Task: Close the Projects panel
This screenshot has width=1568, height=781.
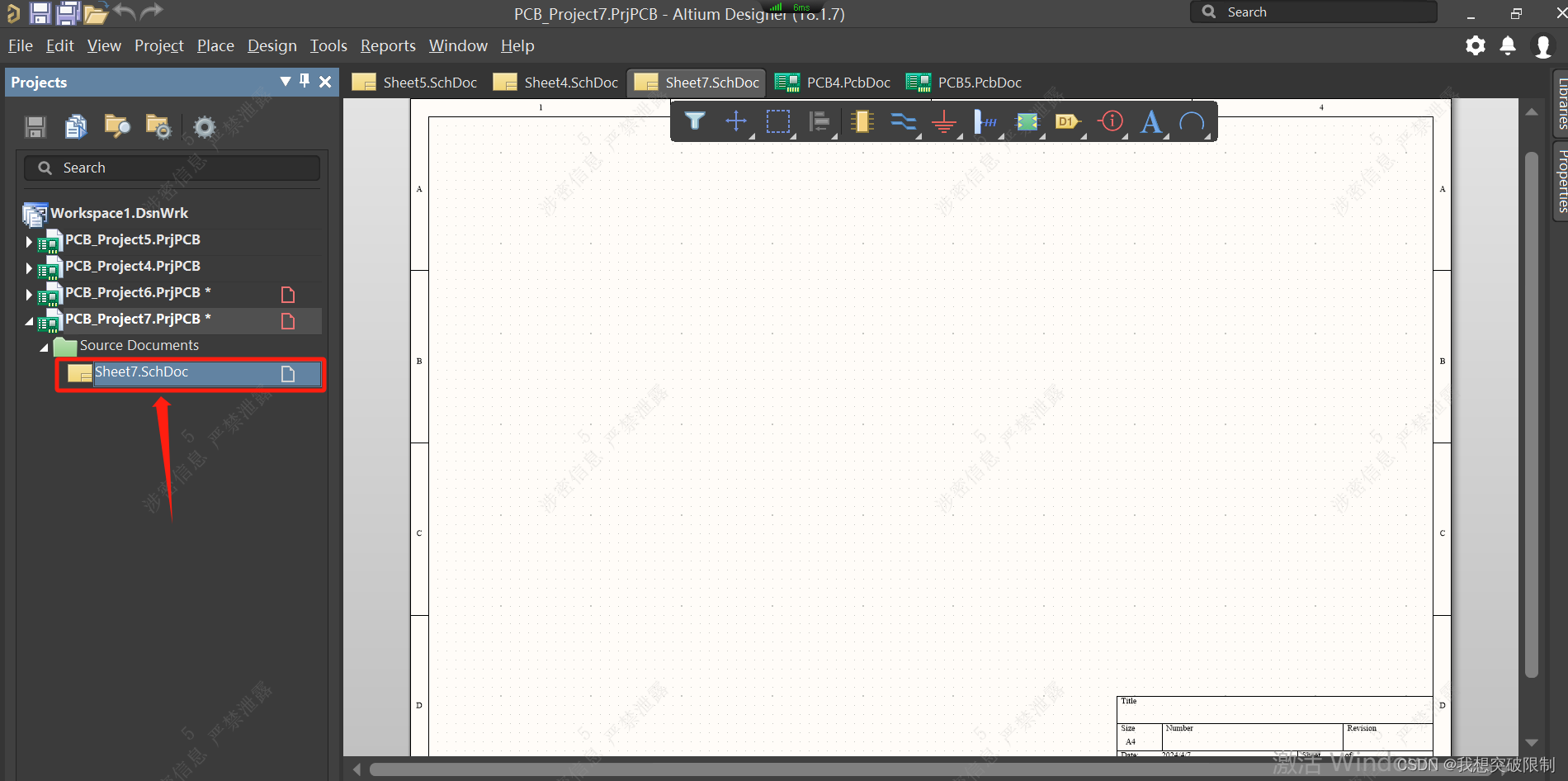Action: point(325,82)
